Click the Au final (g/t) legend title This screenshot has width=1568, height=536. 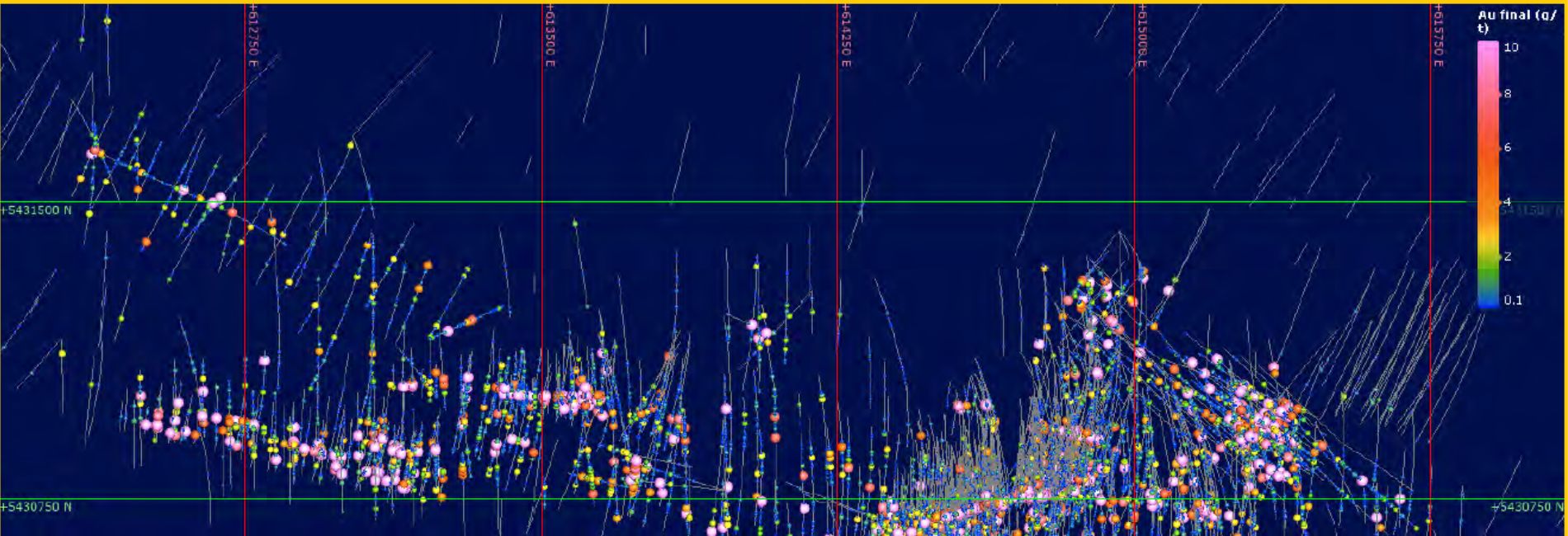(x=1517, y=21)
